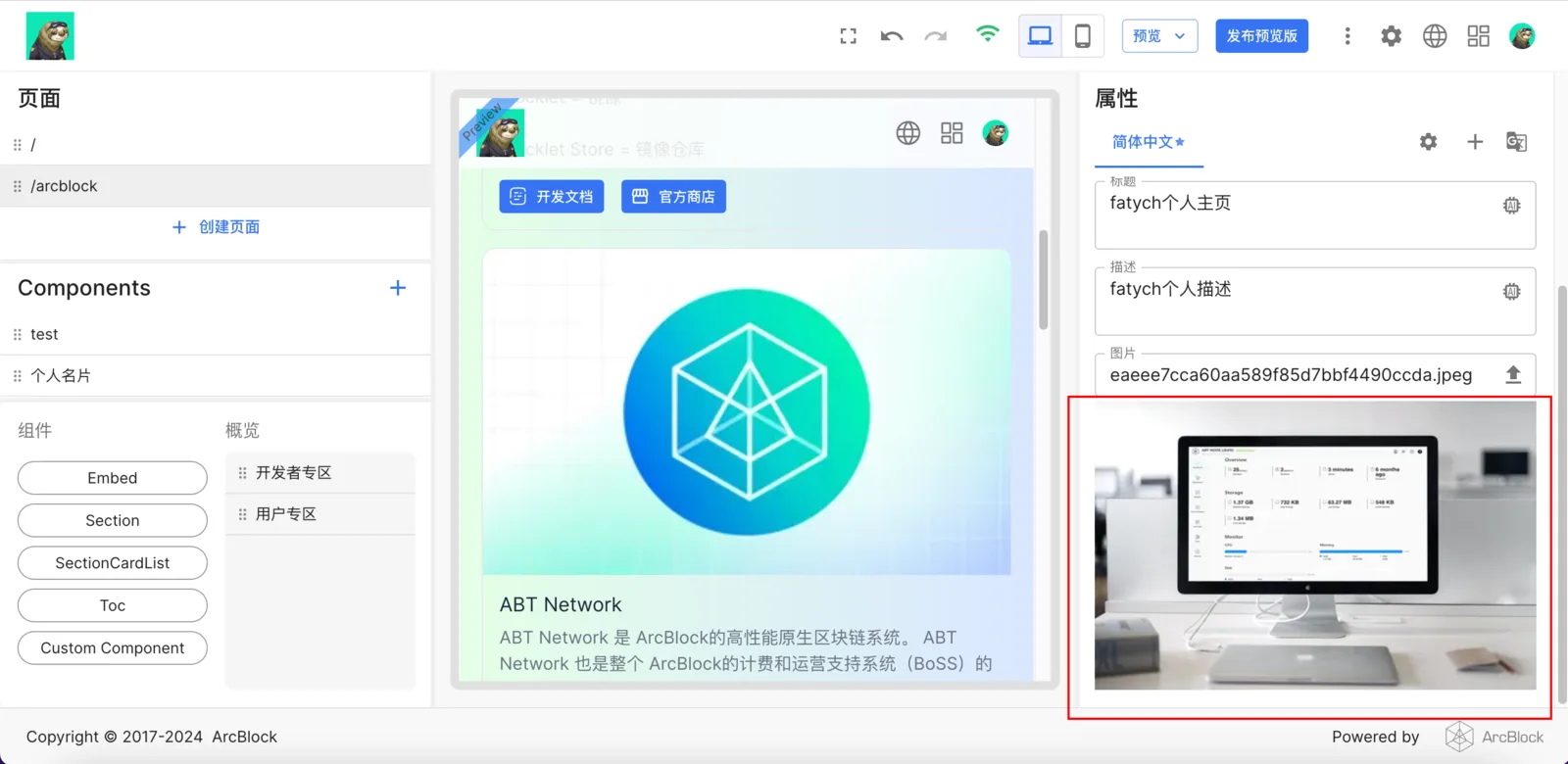Click the translate icon in properties panel
The image size is (1568, 764).
tap(1516, 142)
